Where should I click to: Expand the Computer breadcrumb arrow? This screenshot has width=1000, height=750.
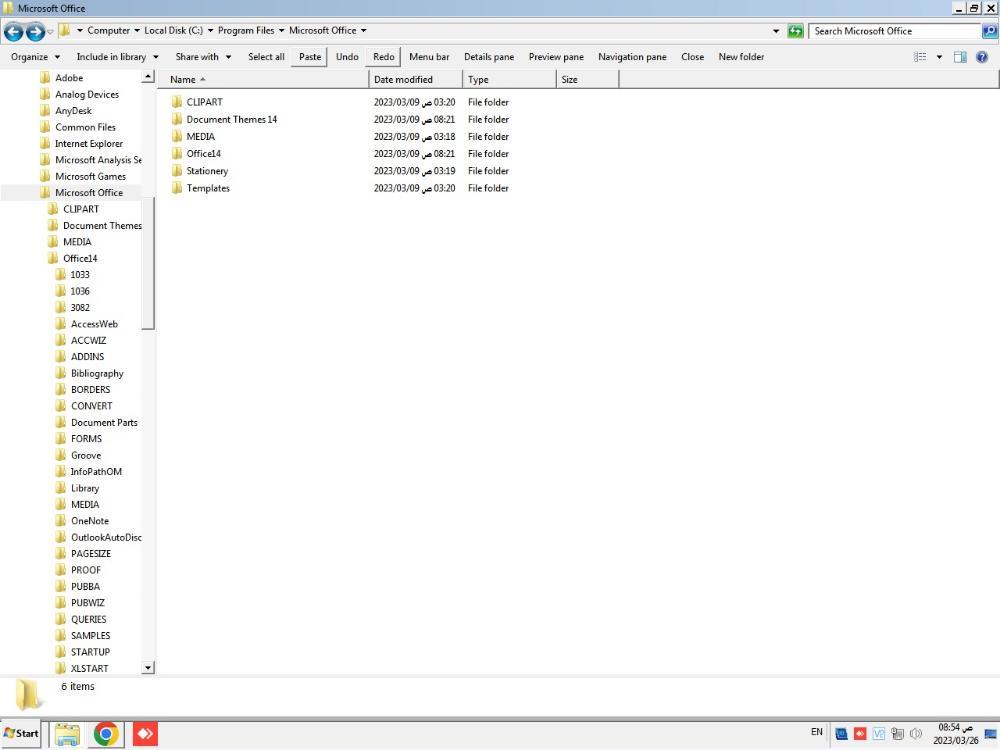click(136, 31)
